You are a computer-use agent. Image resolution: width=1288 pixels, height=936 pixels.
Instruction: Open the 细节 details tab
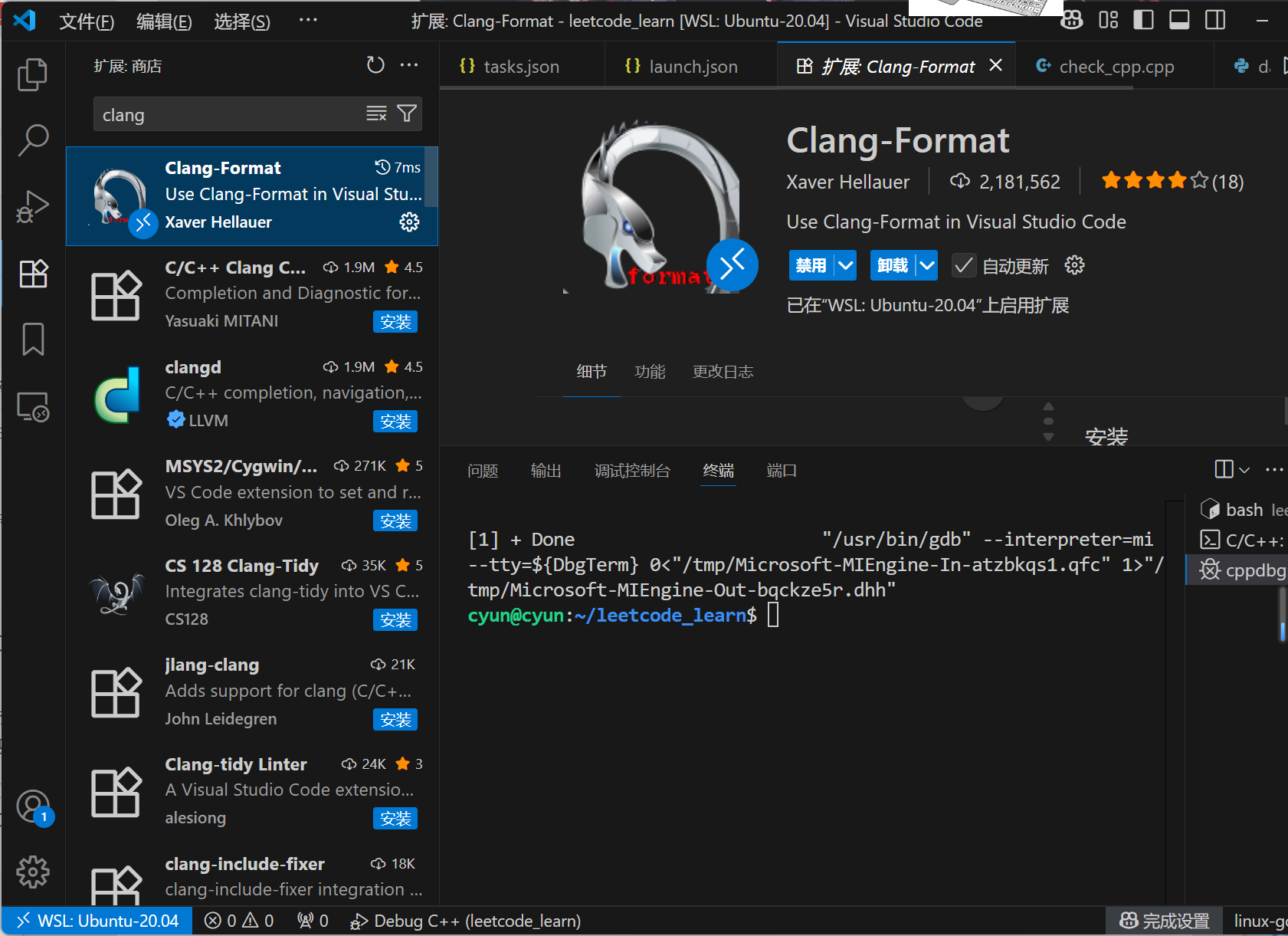tap(592, 372)
